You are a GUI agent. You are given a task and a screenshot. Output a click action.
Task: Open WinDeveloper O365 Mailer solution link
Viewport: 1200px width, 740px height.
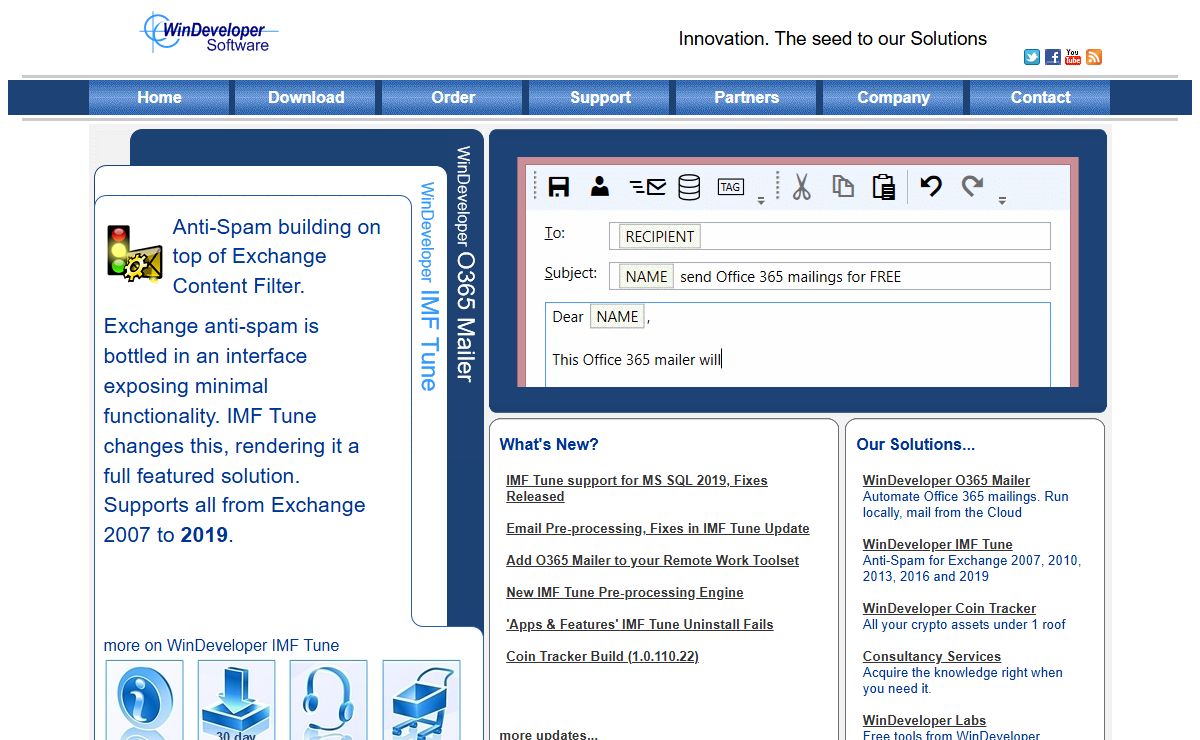(946, 480)
